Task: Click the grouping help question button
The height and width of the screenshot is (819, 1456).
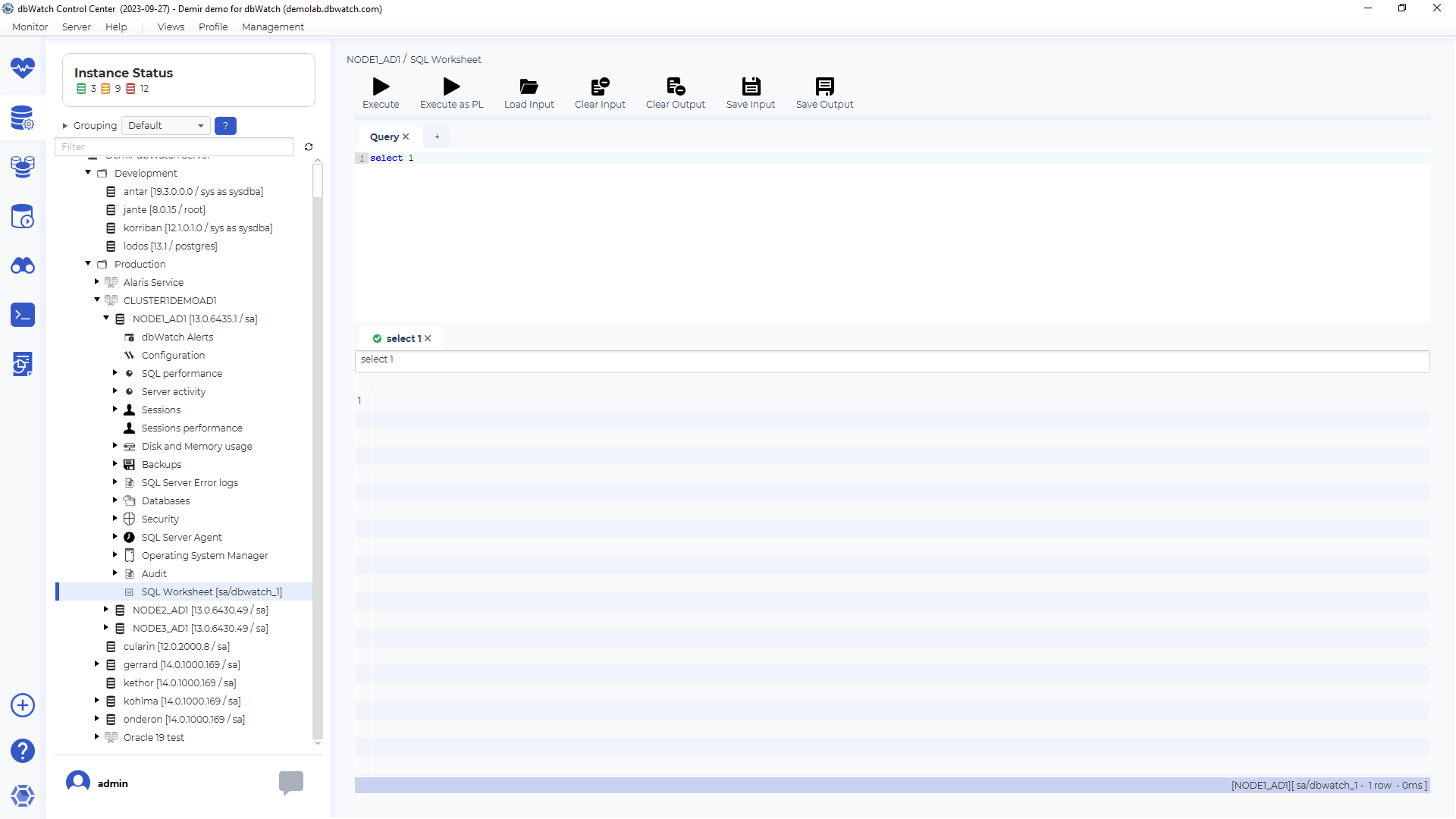Action: pyautogui.click(x=225, y=126)
